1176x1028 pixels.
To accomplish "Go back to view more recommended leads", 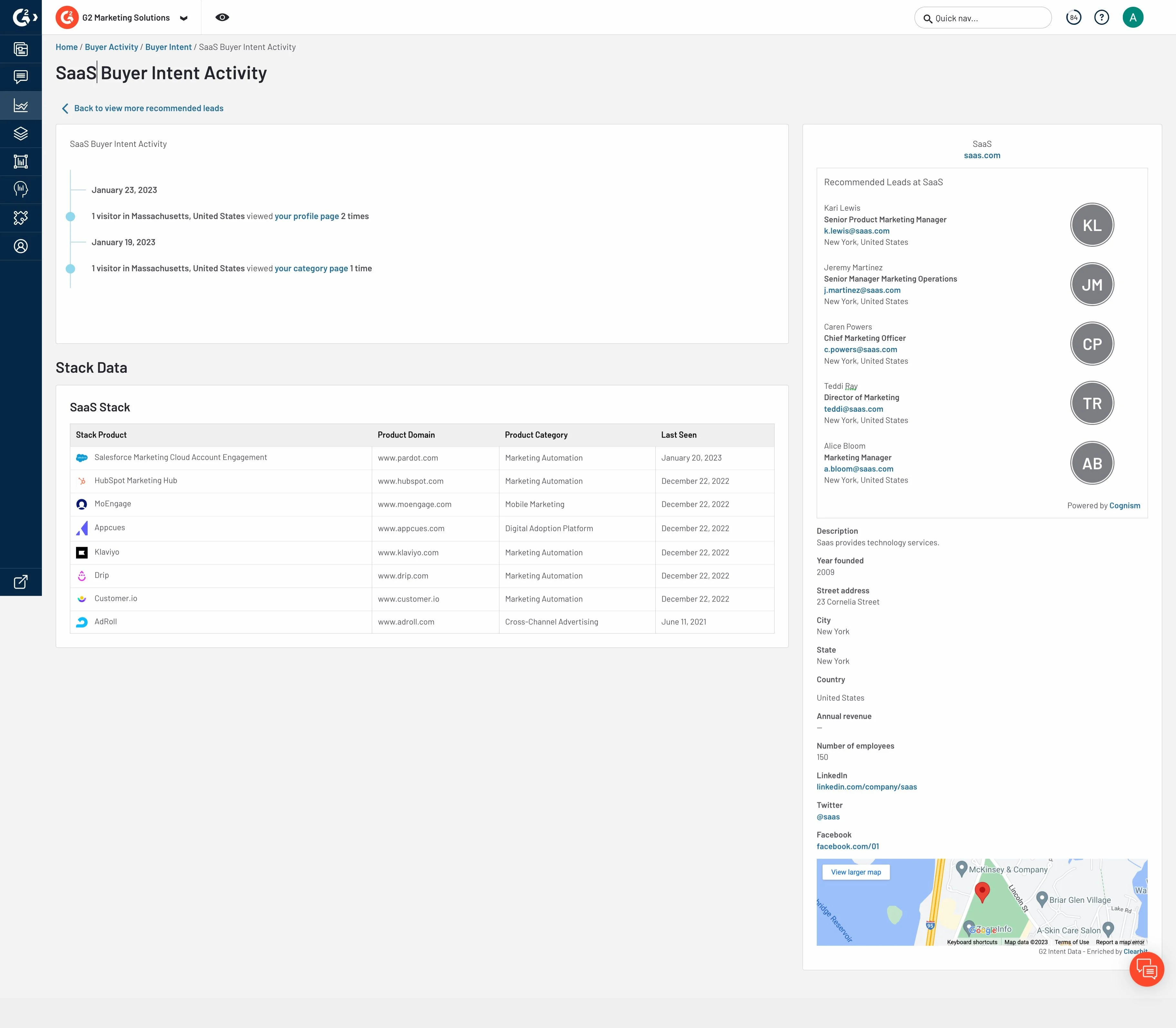I will point(142,109).
